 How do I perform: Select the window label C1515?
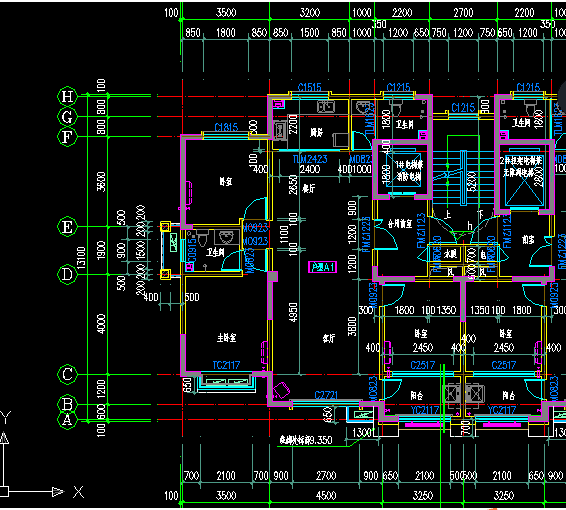click(309, 87)
